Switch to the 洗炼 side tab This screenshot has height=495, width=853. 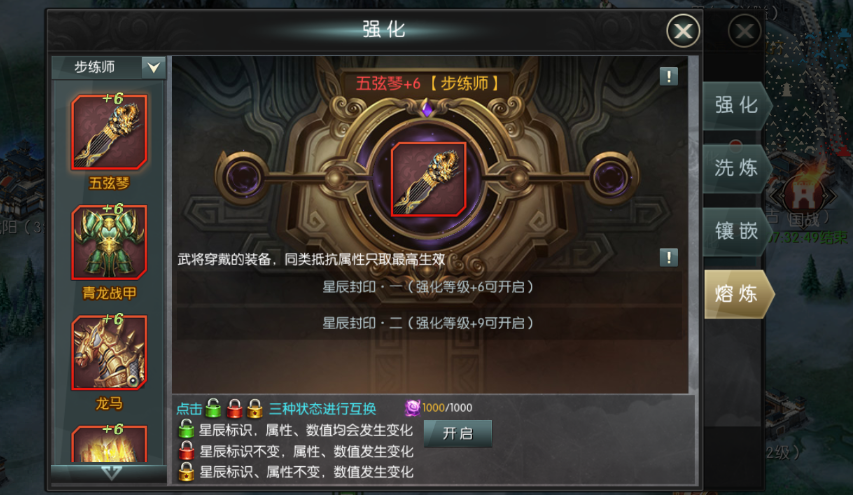(x=737, y=168)
